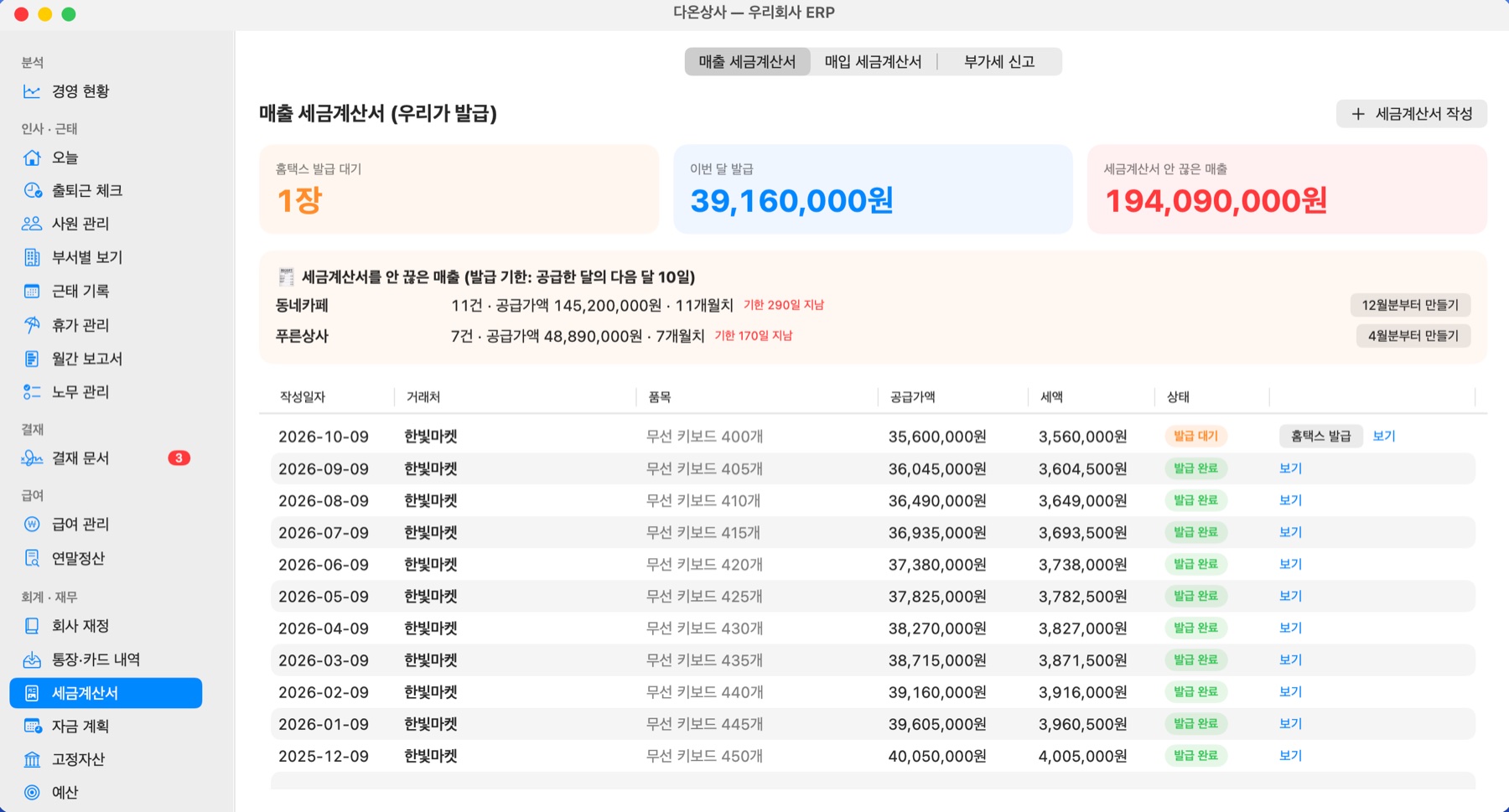Viewport: 1509px width, 812px height.
Task: Open the 경영 현황 chart icon
Action: (32, 91)
